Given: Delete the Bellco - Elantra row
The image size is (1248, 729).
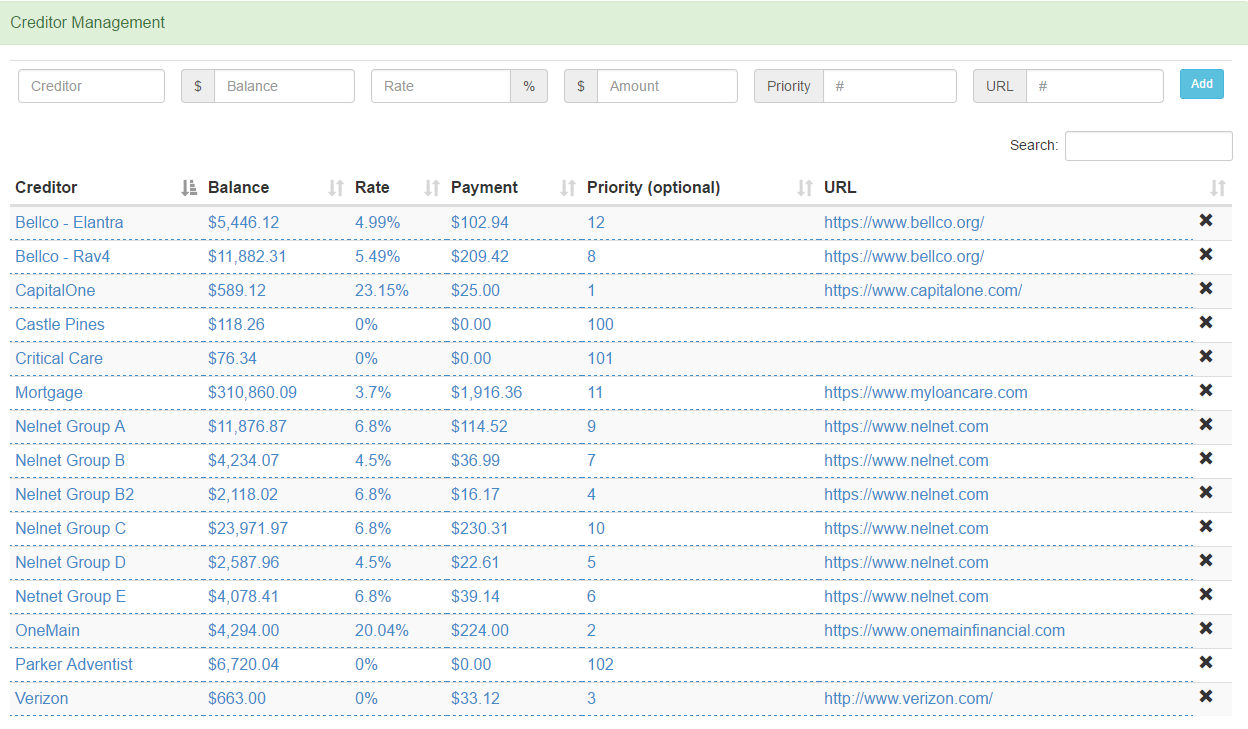Looking at the screenshot, I should (x=1205, y=221).
